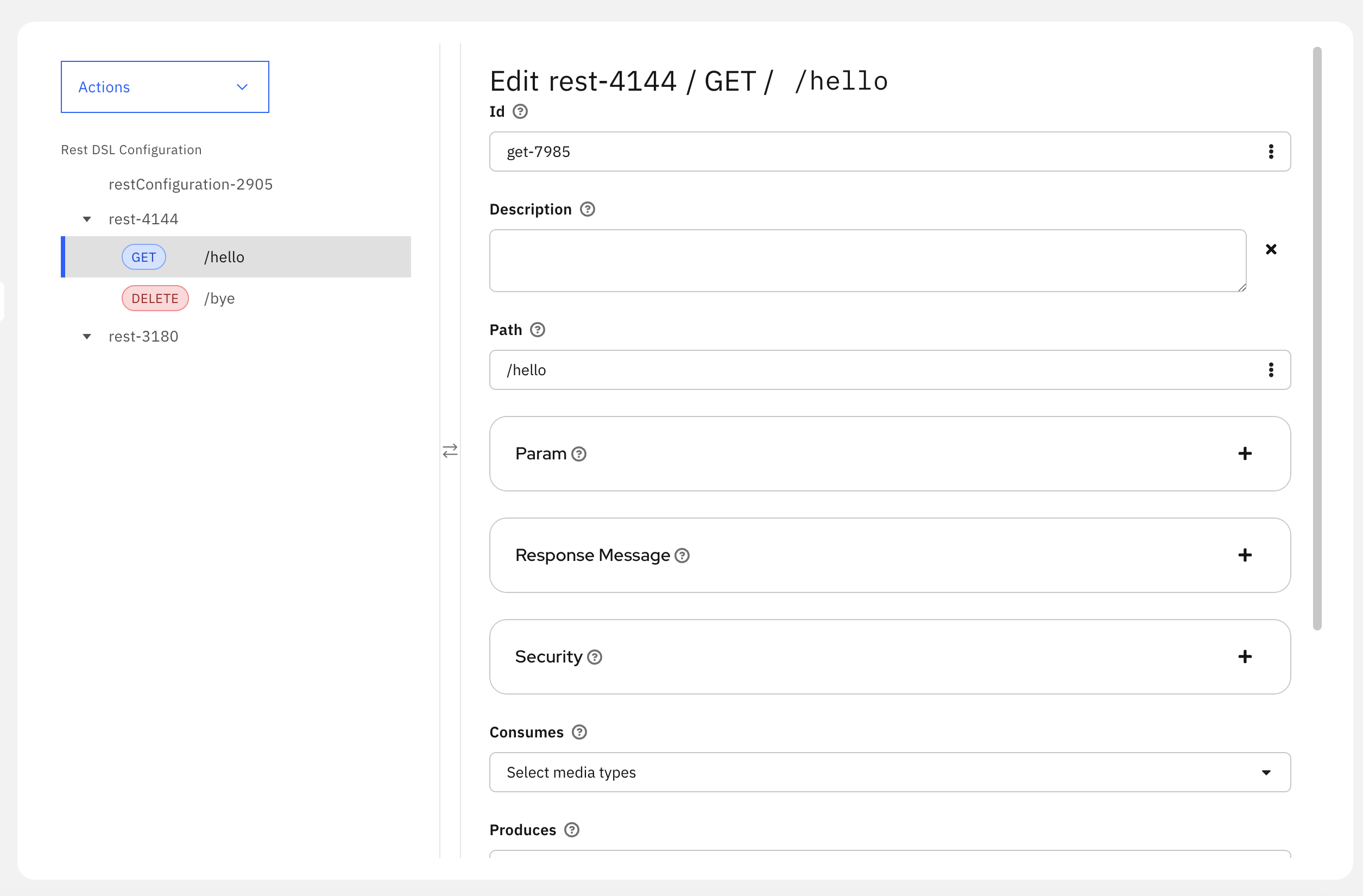Select the DELETE /bye endpoint
This screenshot has width=1363, height=896.
tap(219, 298)
